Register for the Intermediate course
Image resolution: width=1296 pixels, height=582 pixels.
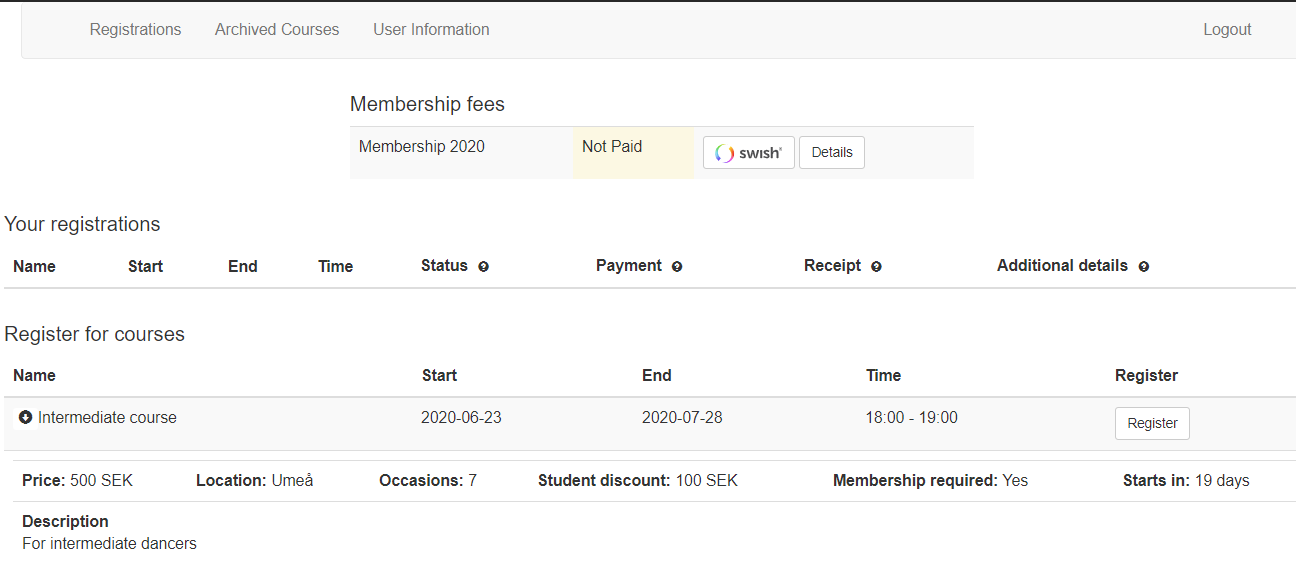(1151, 423)
